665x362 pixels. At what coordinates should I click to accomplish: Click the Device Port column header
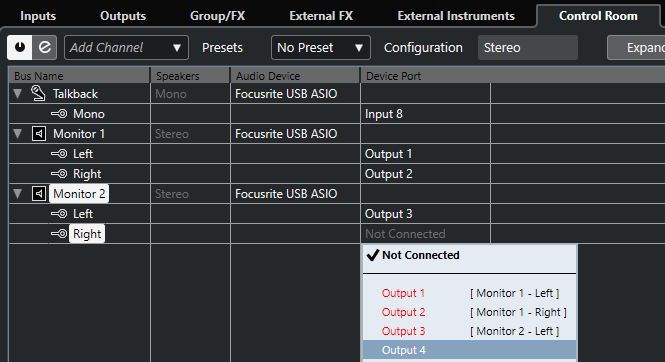coord(512,76)
